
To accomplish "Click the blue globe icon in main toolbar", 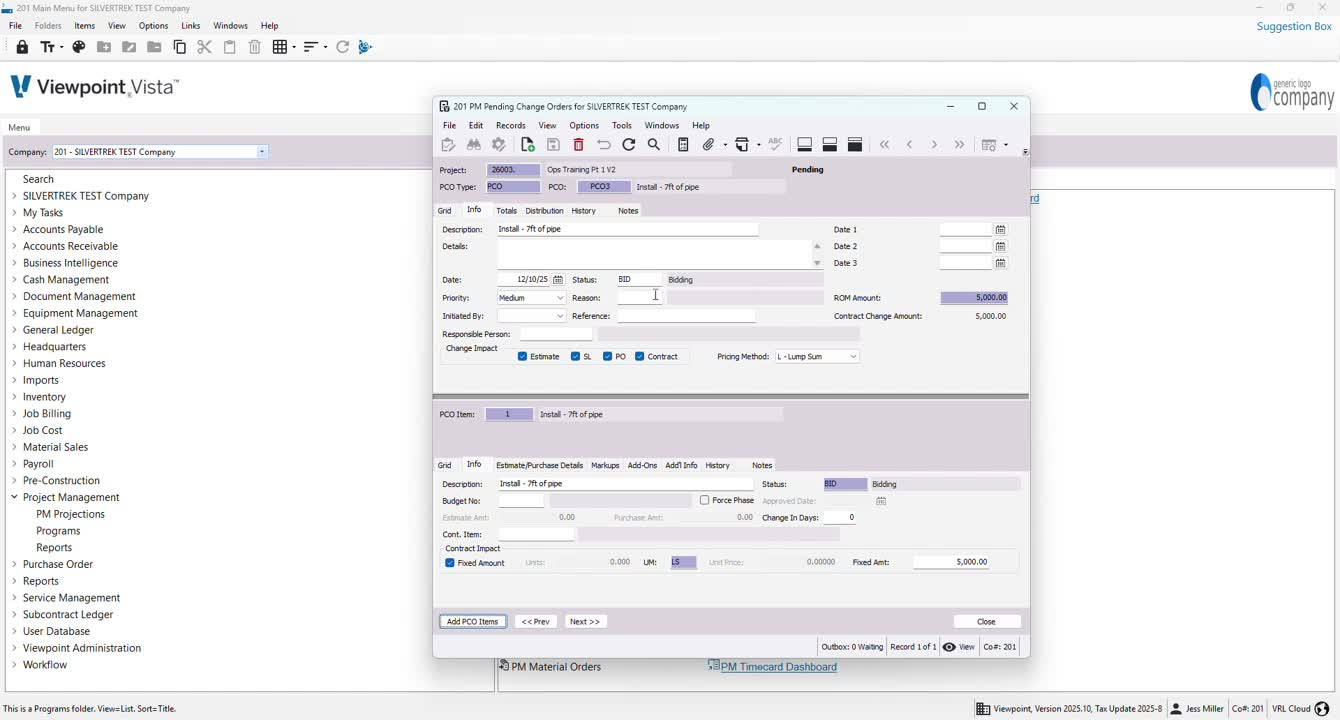I will pos(365,47).
